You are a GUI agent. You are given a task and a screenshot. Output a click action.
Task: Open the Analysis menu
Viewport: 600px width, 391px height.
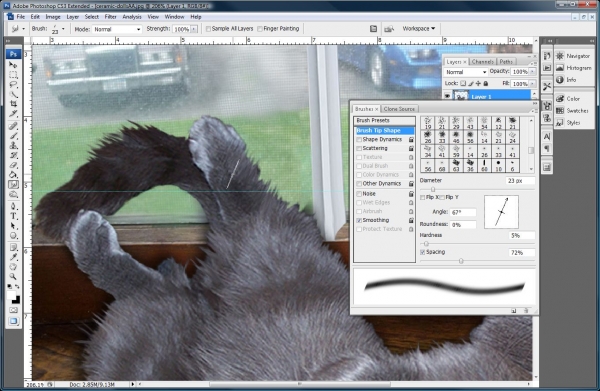[132, 17]
